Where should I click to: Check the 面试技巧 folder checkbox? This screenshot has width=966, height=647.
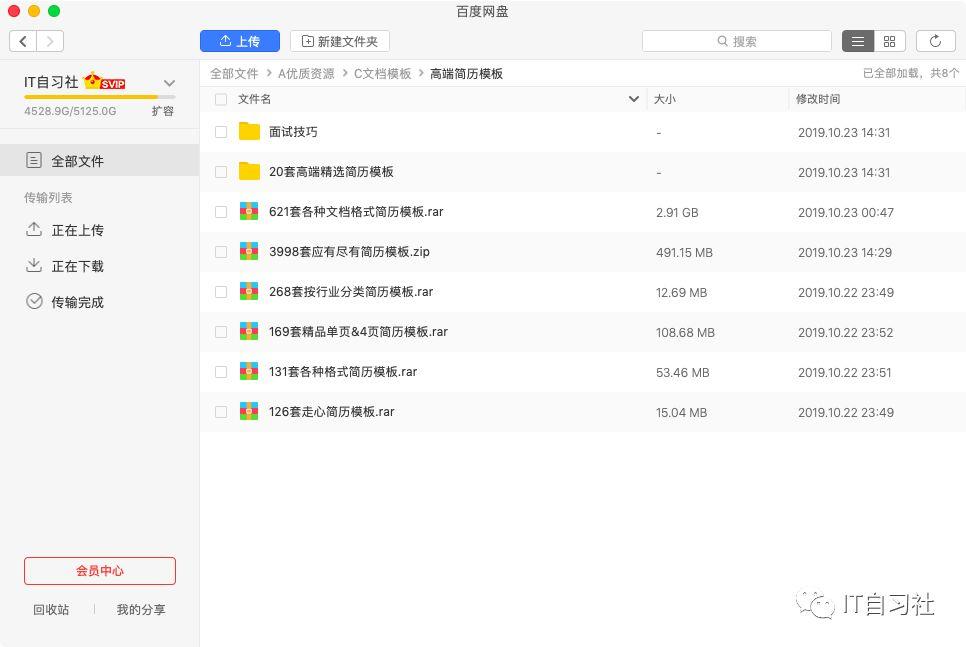tap(221, 132)
